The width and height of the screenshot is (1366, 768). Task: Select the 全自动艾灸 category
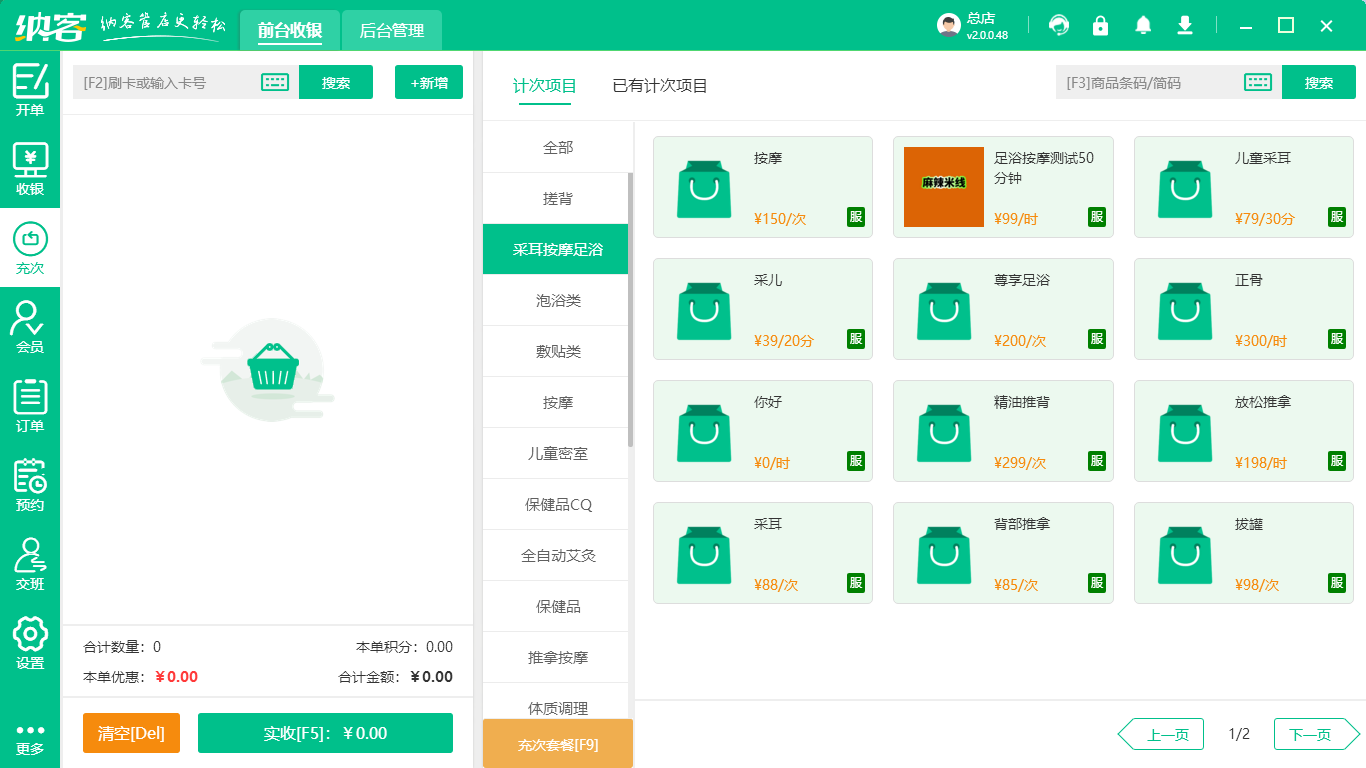click(x=557, y=554)
